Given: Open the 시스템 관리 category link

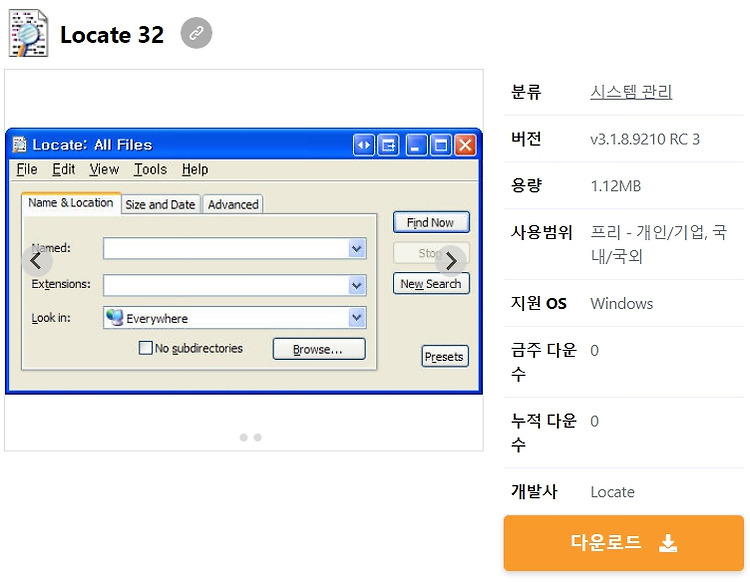Looking at the screenshot, I should (631, 91).
